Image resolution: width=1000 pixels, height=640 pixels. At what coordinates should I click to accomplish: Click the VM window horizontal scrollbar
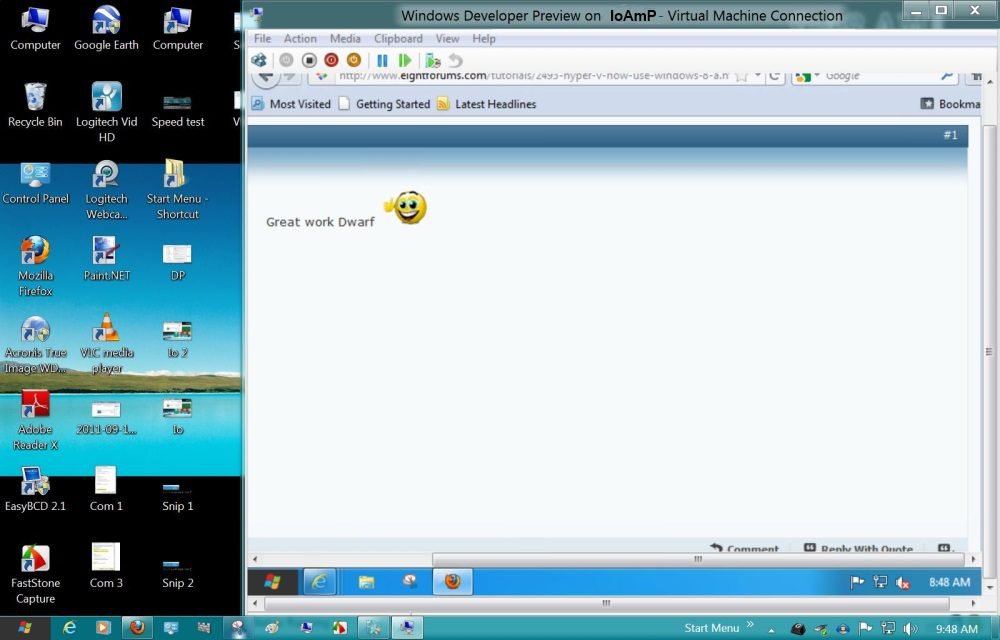tap(605, 603)
